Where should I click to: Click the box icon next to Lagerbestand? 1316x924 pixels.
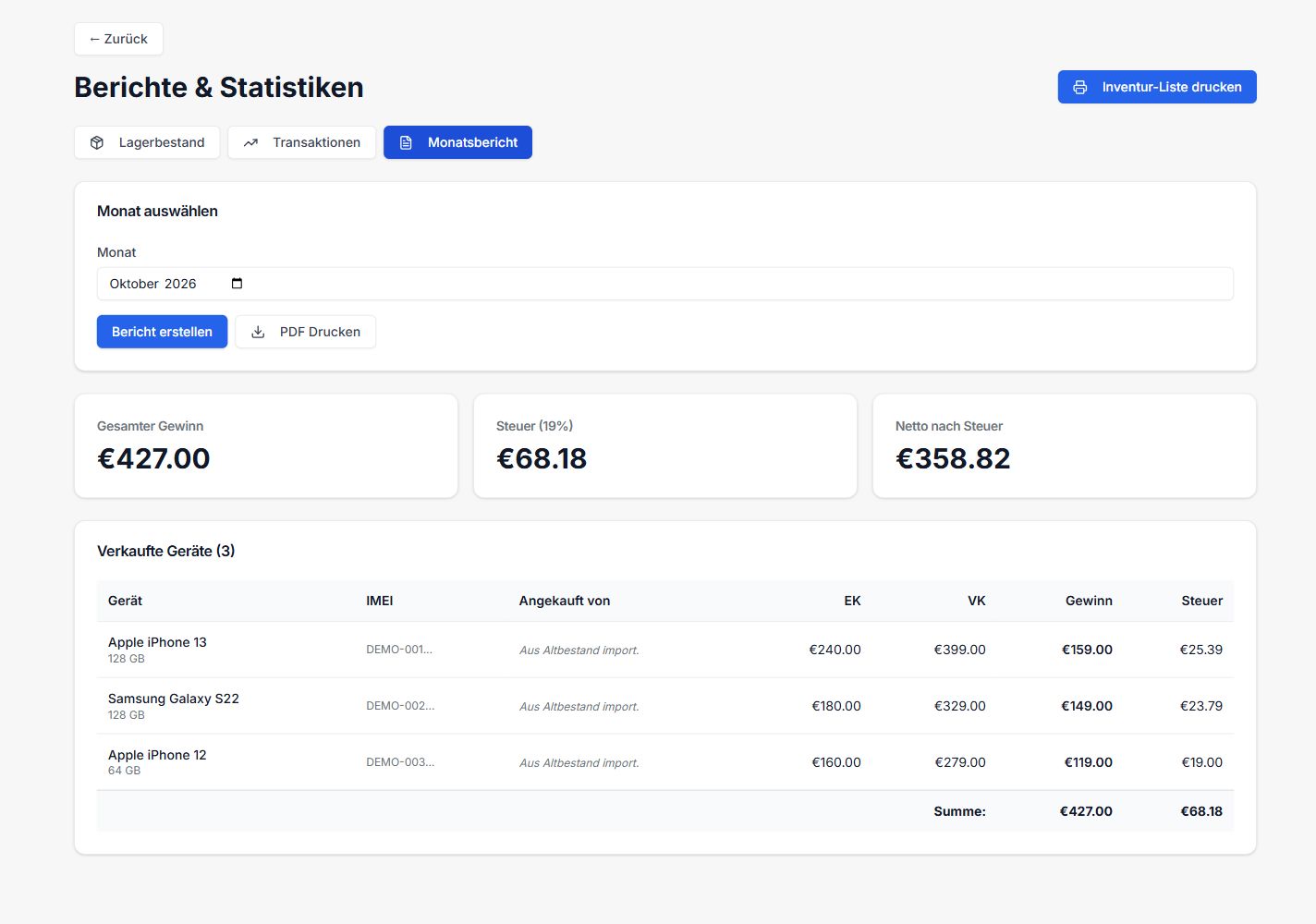(x=97, y=142)
